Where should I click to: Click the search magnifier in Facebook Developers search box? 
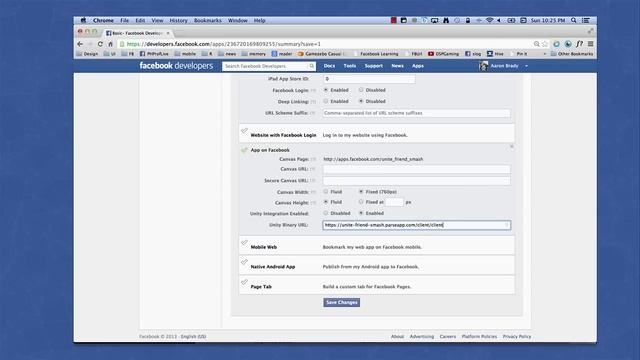click(x=311, y=66)
